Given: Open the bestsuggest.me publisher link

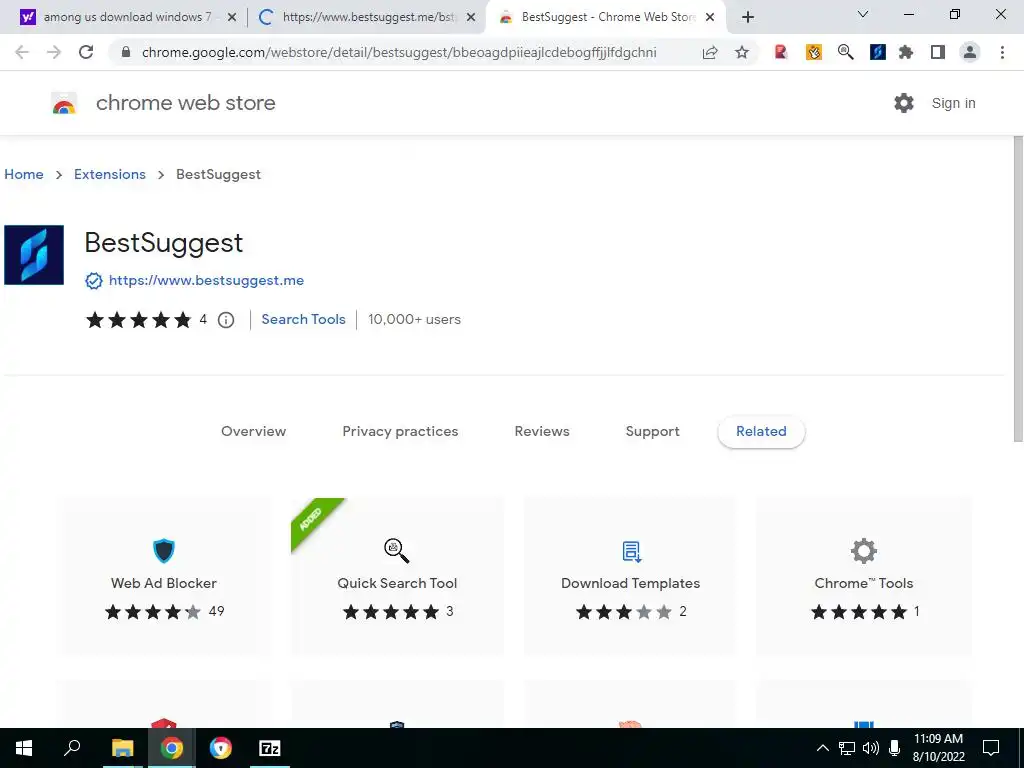Looking at the screenshot, I should point(206,280).
